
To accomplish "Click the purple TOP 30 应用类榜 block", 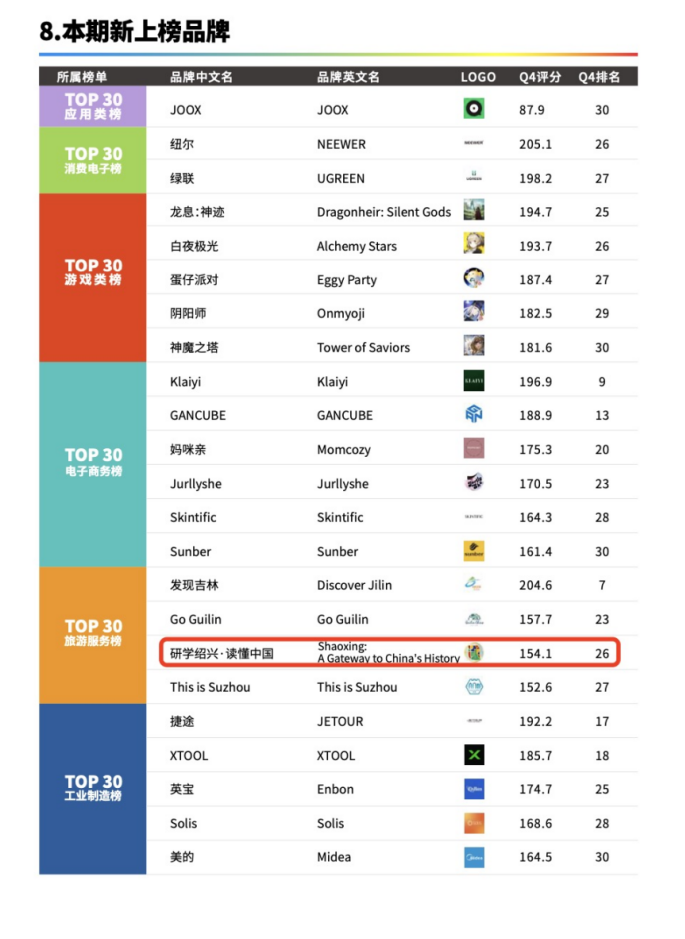I will [93, 106].
